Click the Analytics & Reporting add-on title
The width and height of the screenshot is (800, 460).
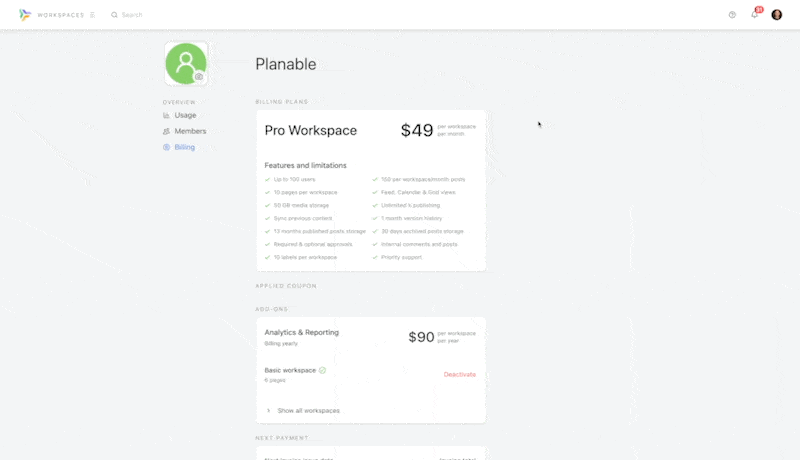pyautogui.click(x=301, y=332)
